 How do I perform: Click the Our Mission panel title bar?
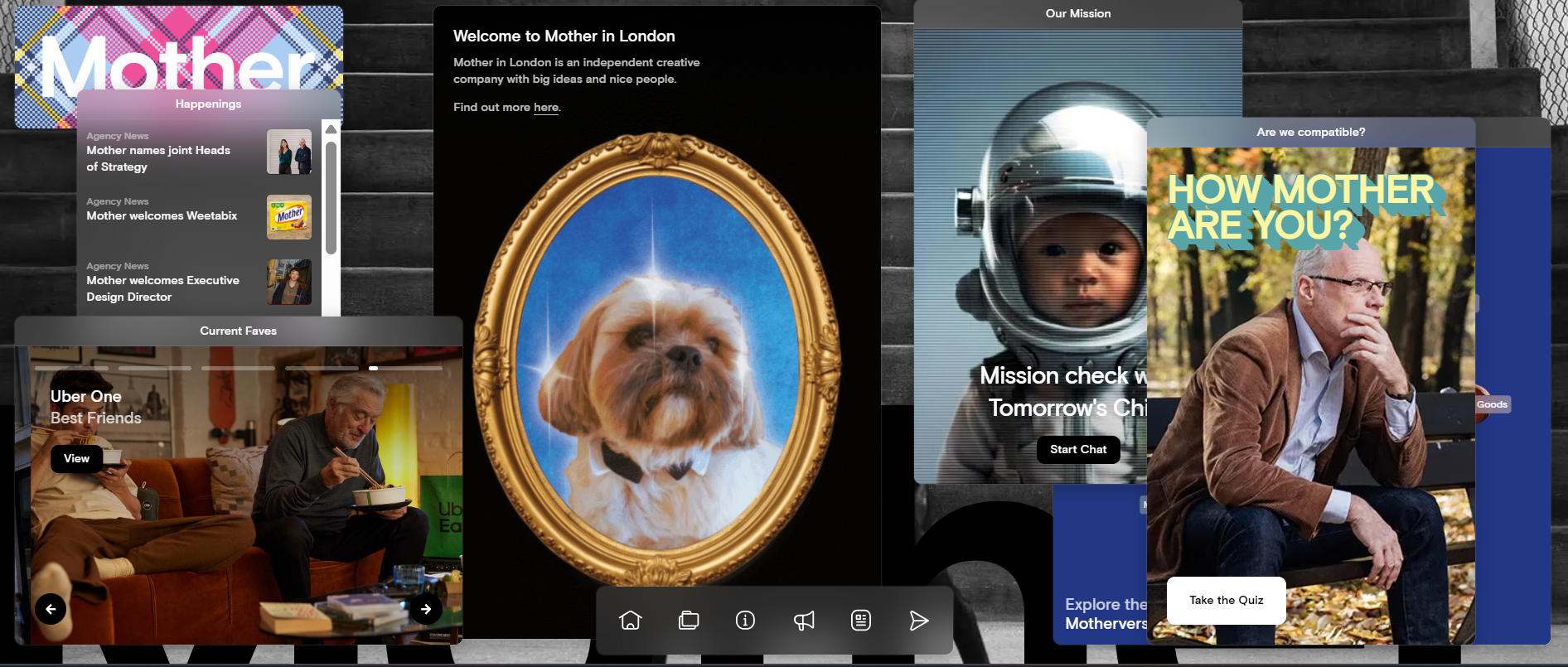[1078, 14]
